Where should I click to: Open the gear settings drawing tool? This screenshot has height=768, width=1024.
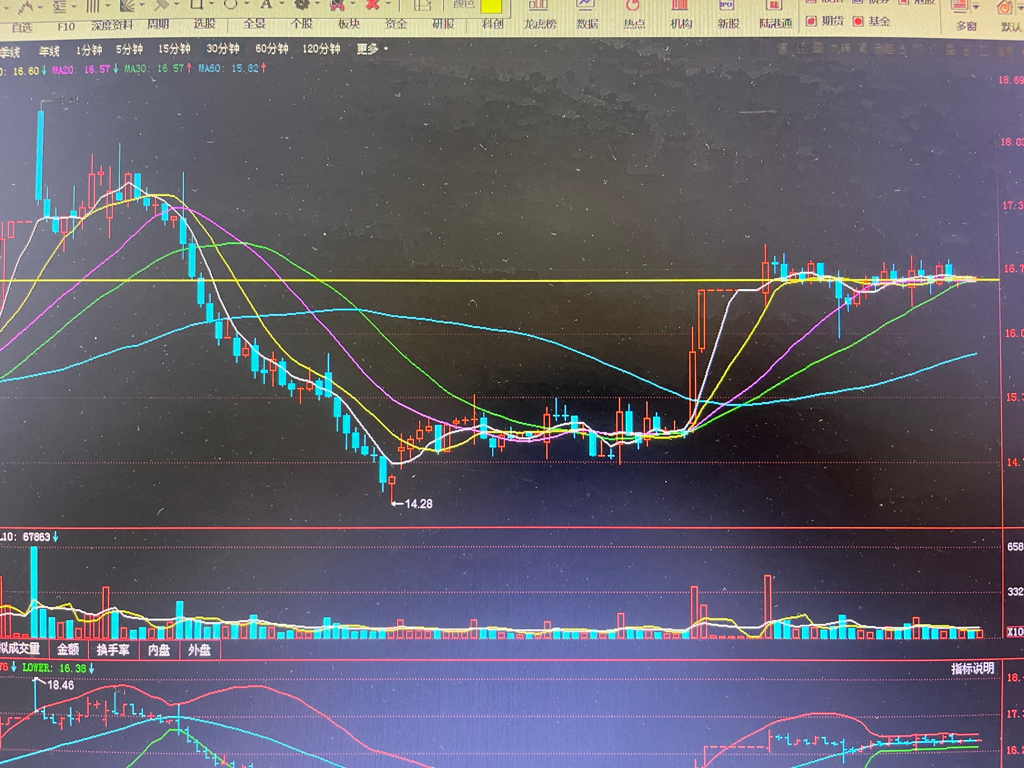[301, 4]
